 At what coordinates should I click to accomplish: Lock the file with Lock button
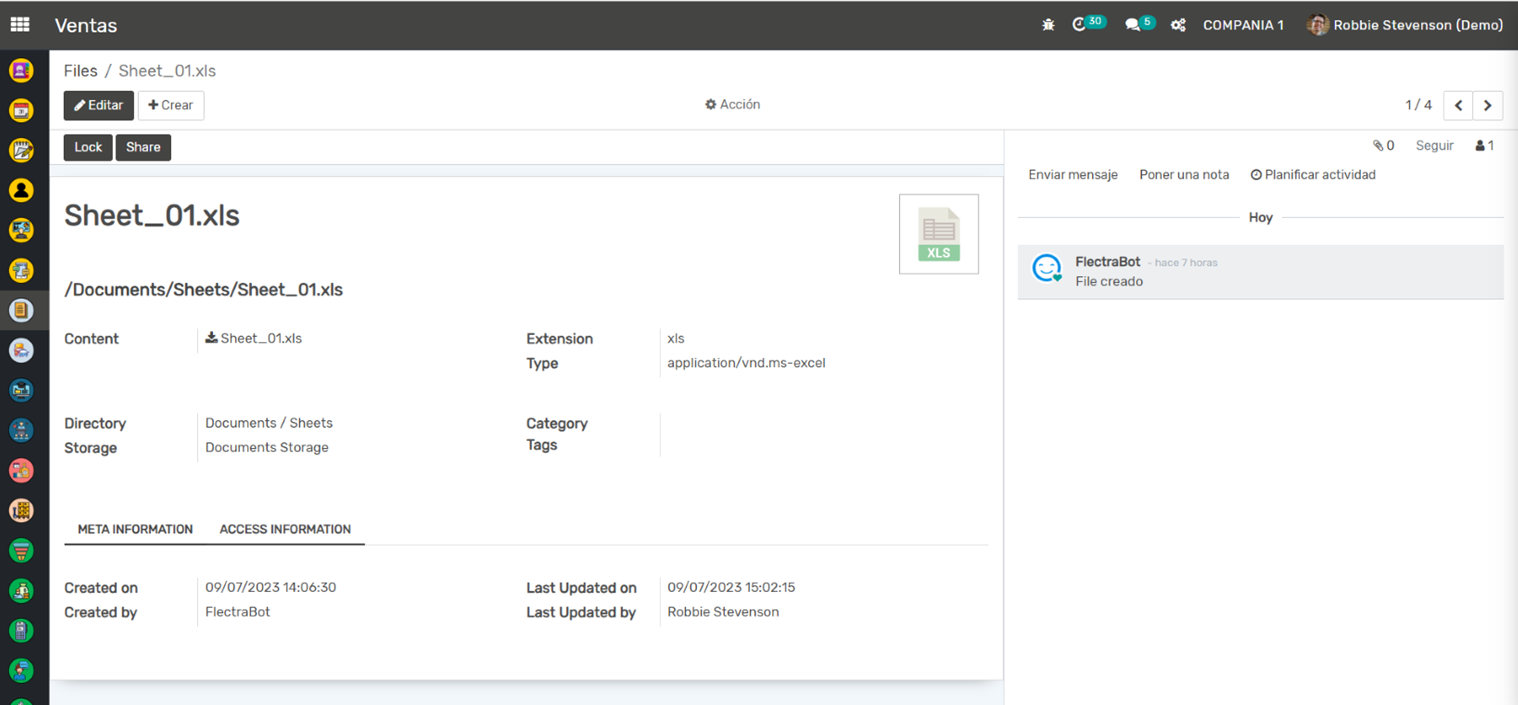point(88,147)
